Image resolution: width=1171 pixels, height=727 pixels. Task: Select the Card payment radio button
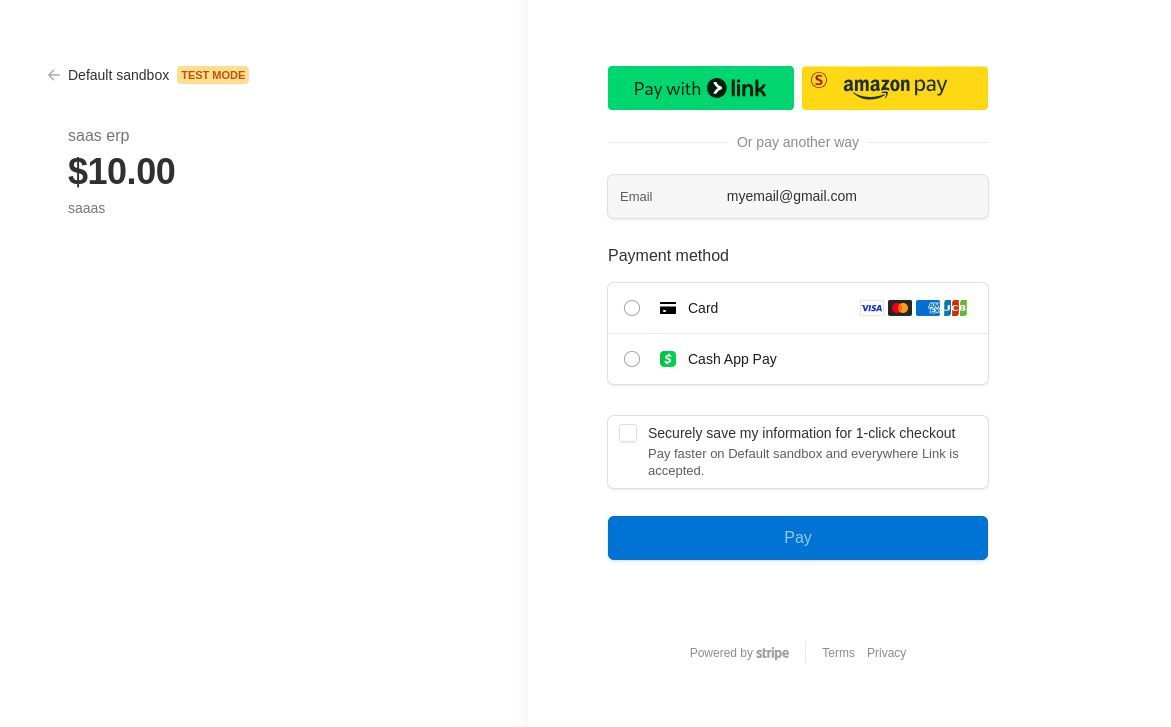coord(632,308)
